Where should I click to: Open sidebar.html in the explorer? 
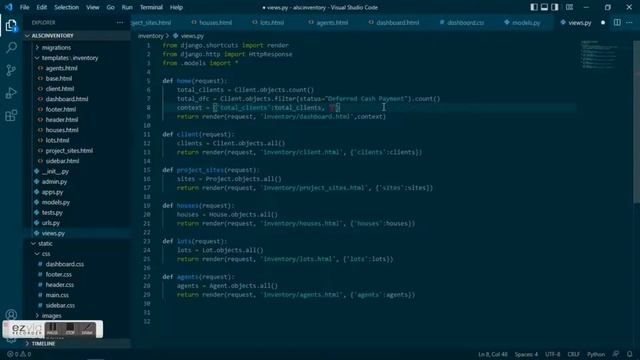point(62,161)
